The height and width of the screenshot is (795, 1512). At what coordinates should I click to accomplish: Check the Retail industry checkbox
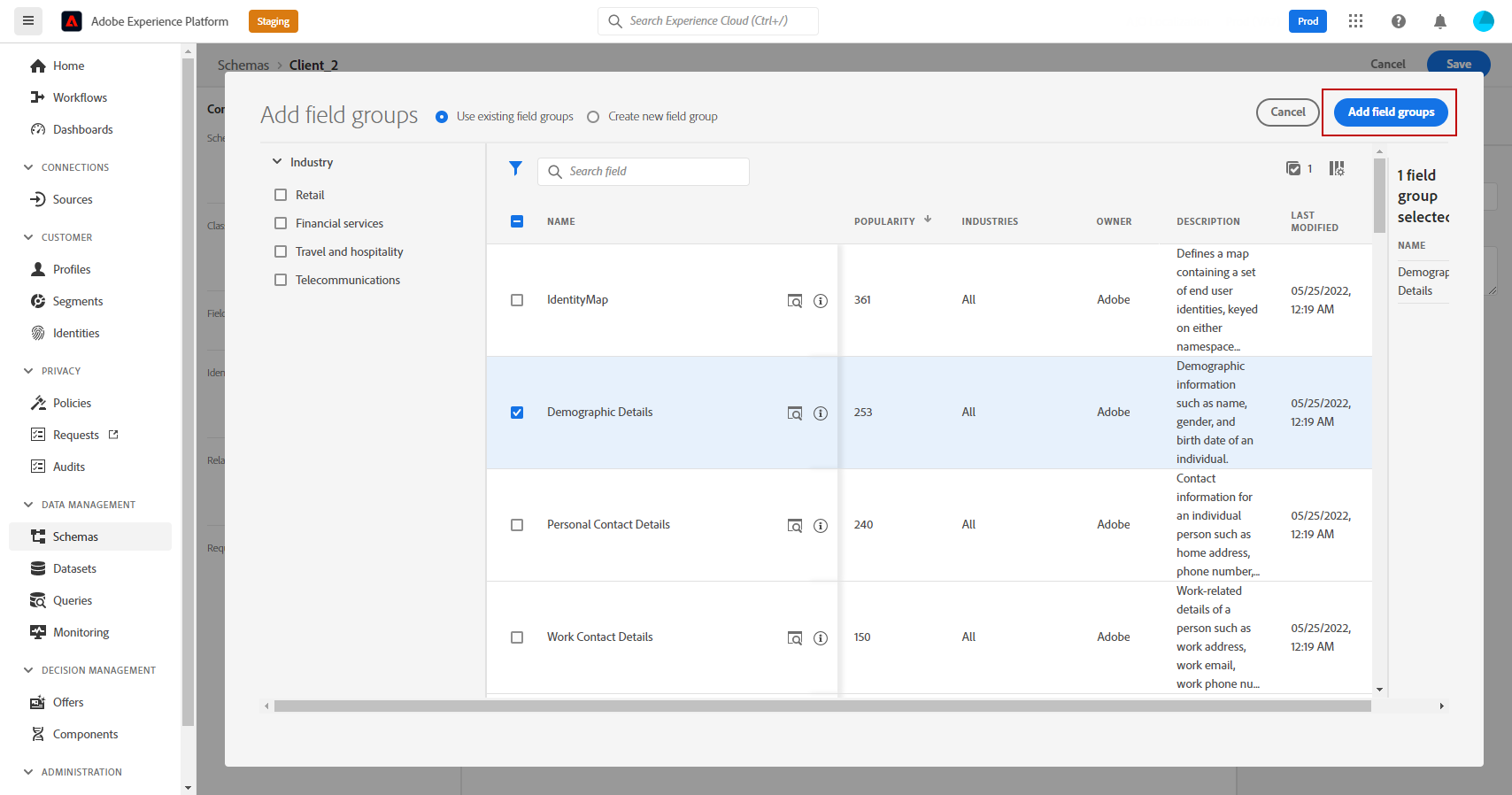(281, 195)
